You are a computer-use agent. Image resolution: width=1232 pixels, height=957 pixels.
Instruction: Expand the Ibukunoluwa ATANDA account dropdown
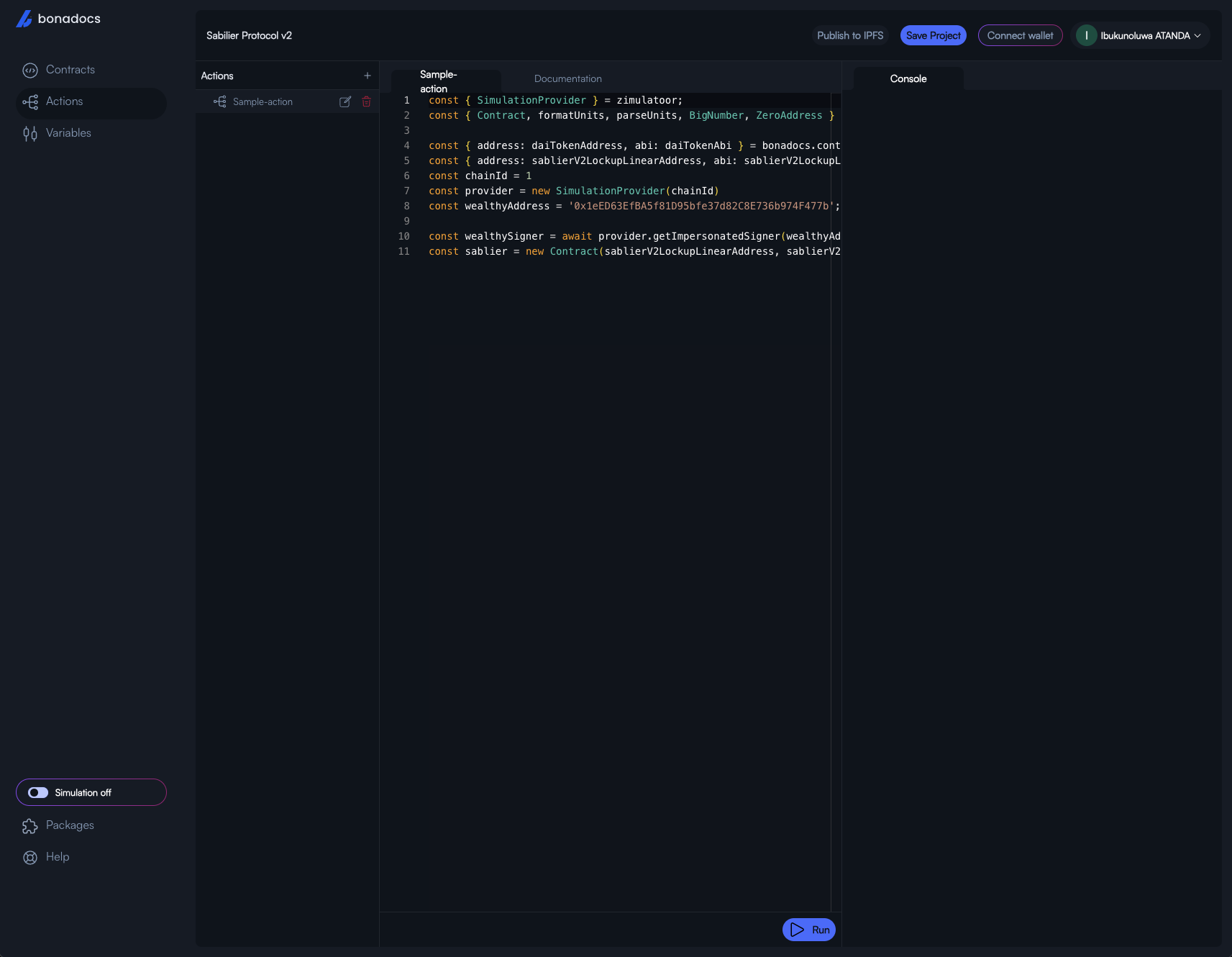point(1197,35)
